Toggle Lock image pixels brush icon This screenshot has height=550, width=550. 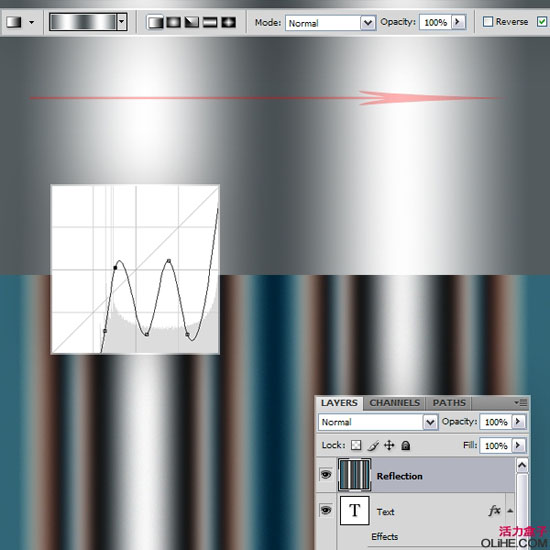(373, 445)
